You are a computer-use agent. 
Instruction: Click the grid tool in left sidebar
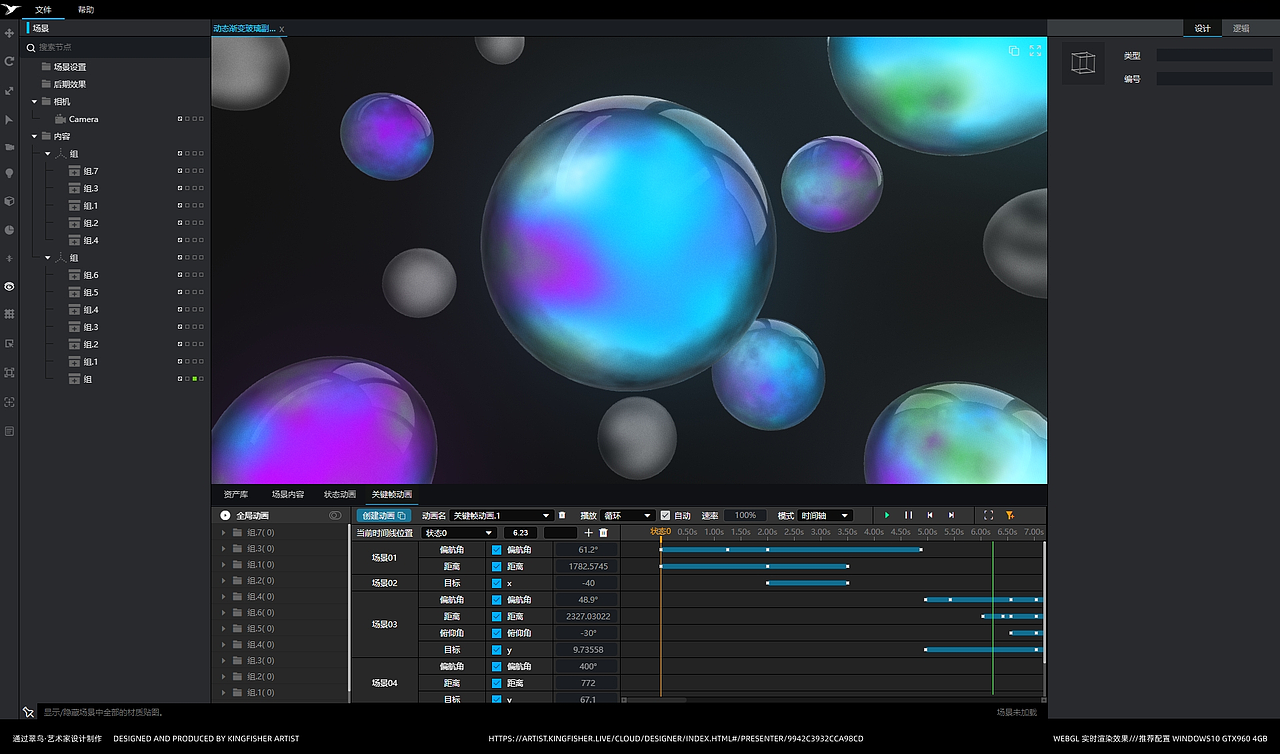click(x=10, y=314)
